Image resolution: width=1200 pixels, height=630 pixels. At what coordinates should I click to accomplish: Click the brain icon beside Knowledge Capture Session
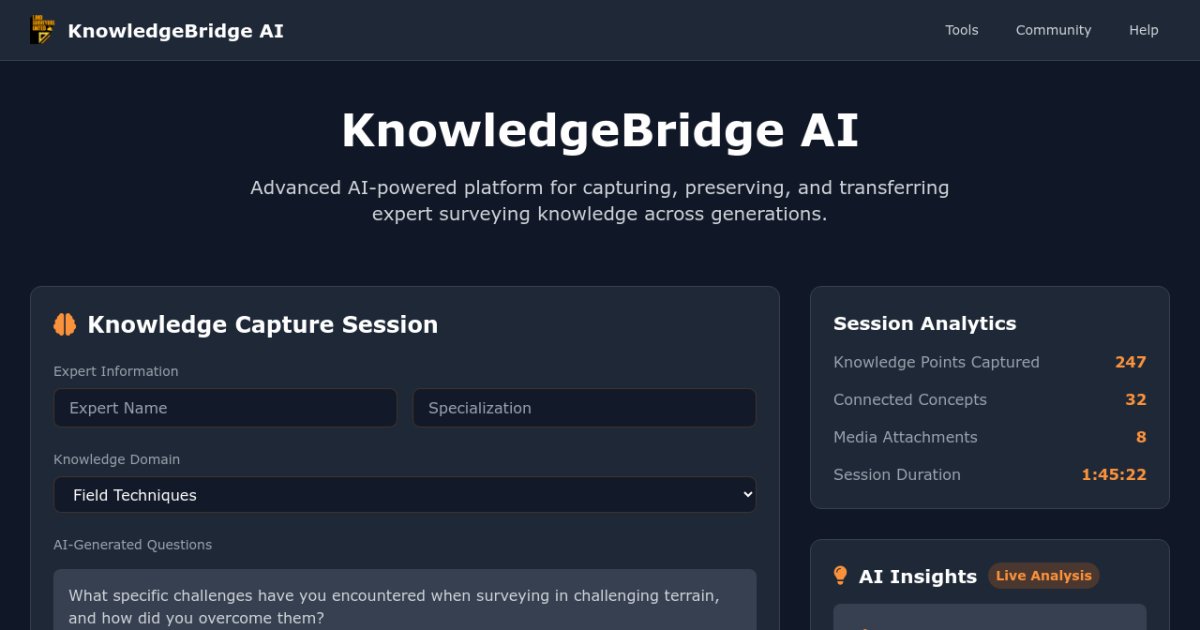65,324
